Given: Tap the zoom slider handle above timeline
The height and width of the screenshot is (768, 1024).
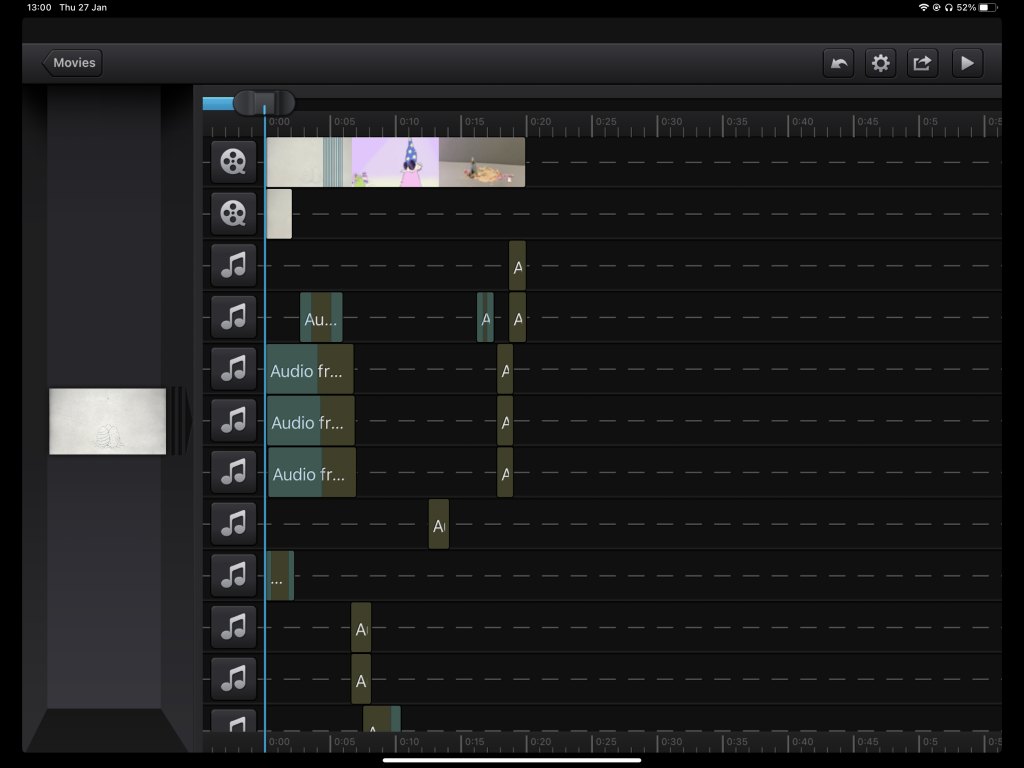Looking at the screenshot, I should click(x=264, y=102).
